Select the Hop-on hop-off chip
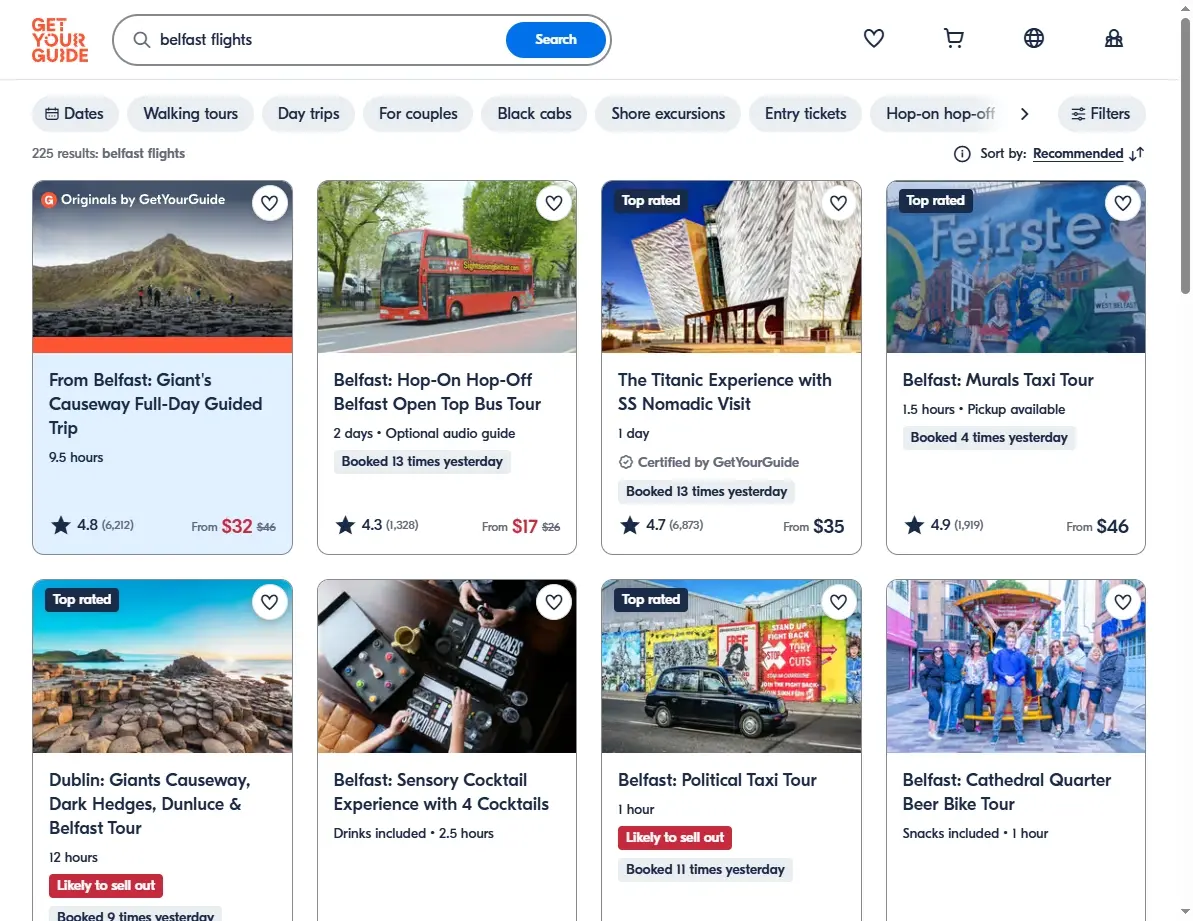 coord(940,113)
